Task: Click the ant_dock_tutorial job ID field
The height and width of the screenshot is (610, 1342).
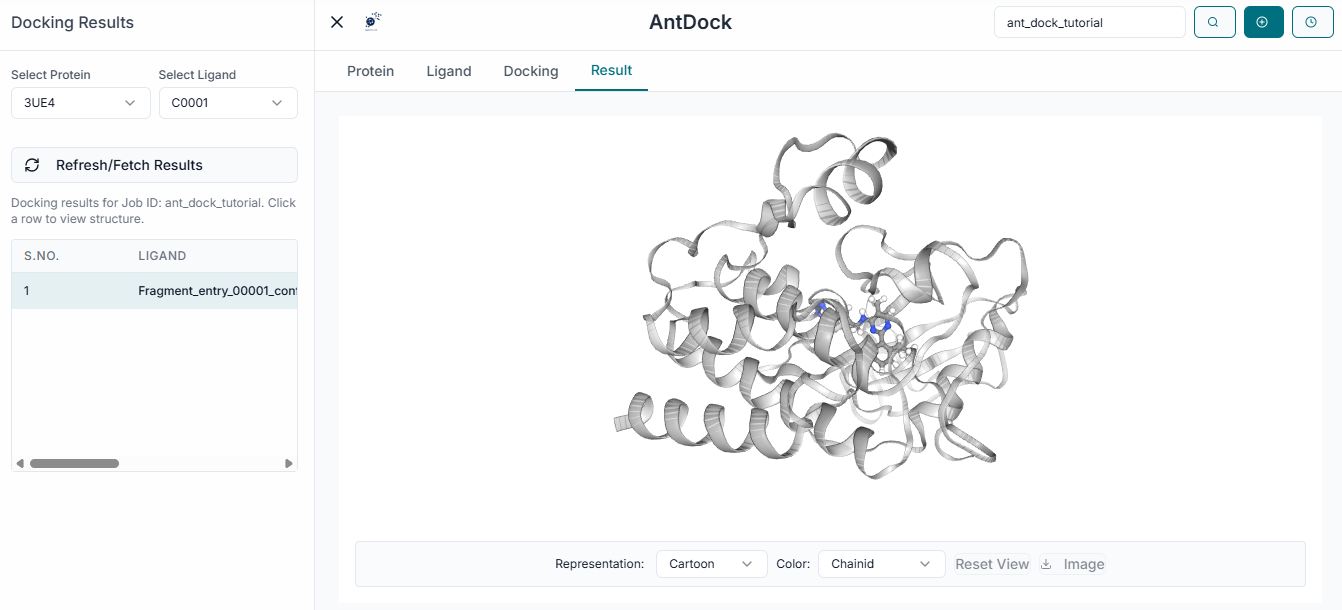Action: [x=1089, y=21]
